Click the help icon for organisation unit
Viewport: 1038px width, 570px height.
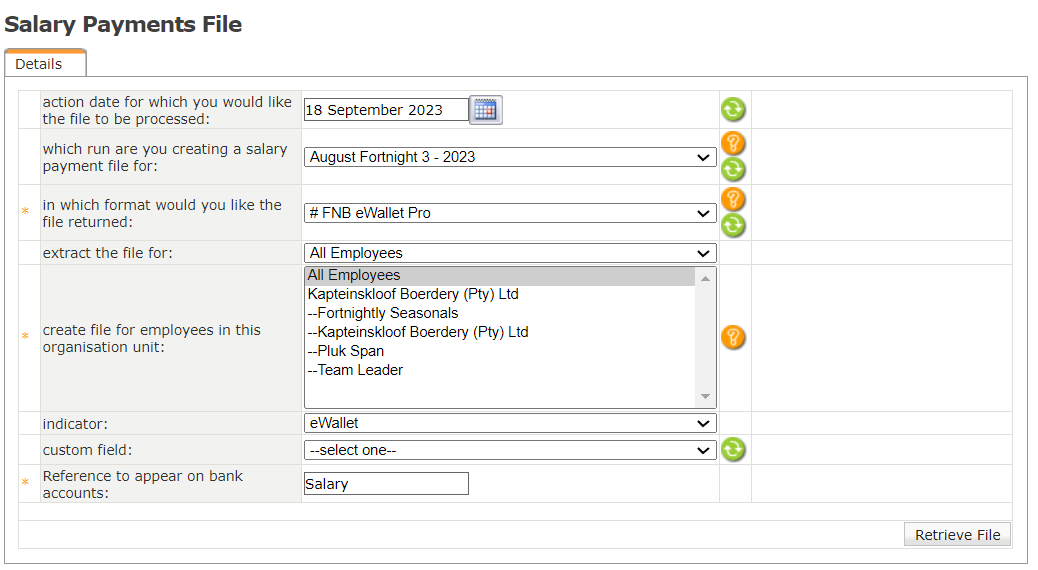coord(733,338)
